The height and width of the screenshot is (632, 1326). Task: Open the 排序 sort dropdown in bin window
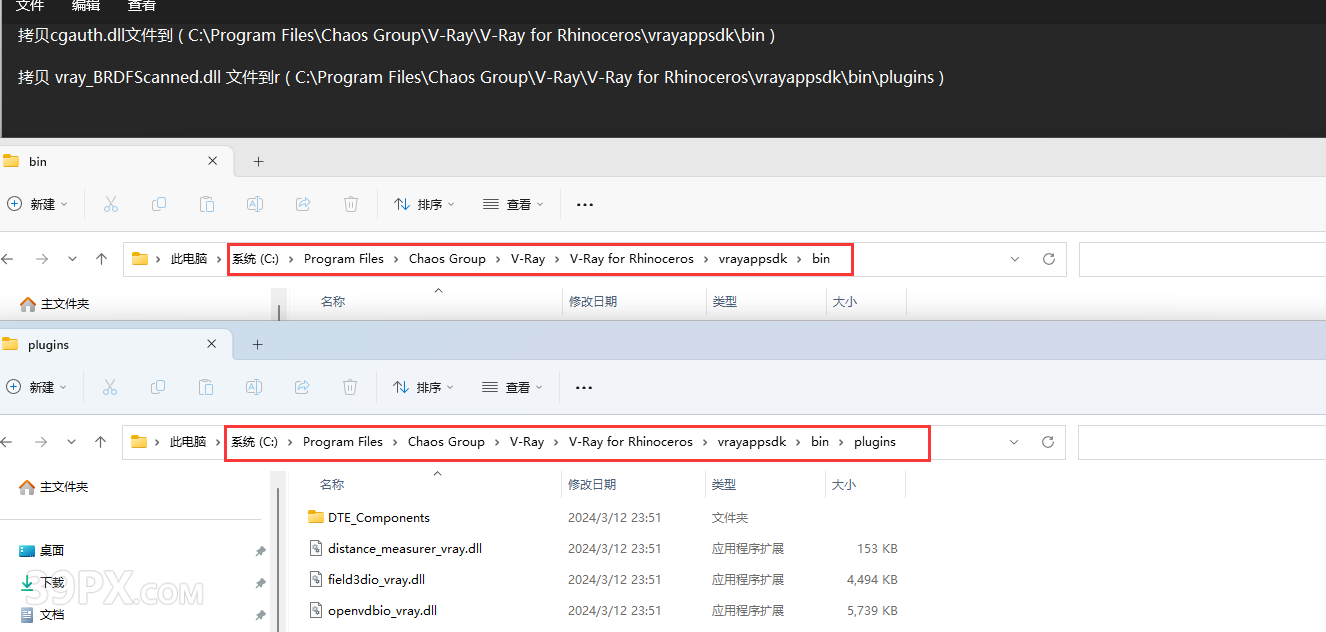coord(424,204)
